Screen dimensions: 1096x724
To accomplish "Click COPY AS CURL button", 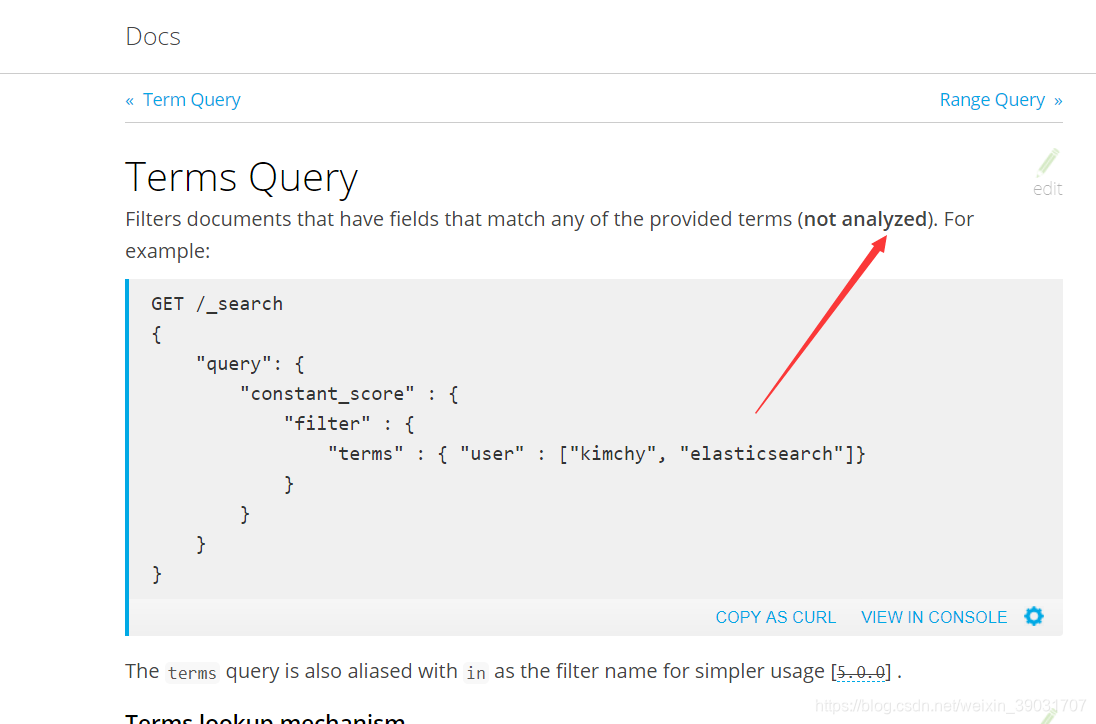I will [775, 617].
